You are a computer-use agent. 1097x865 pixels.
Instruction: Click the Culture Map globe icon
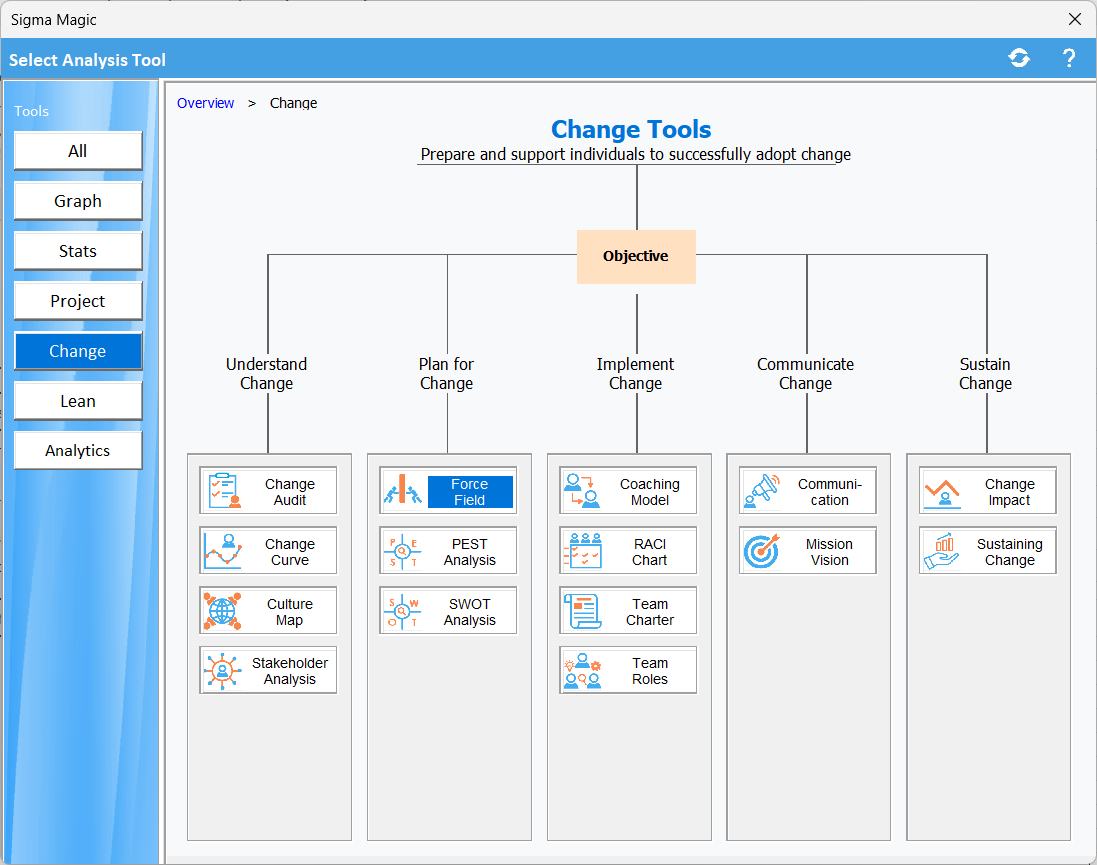click(223, 611)
